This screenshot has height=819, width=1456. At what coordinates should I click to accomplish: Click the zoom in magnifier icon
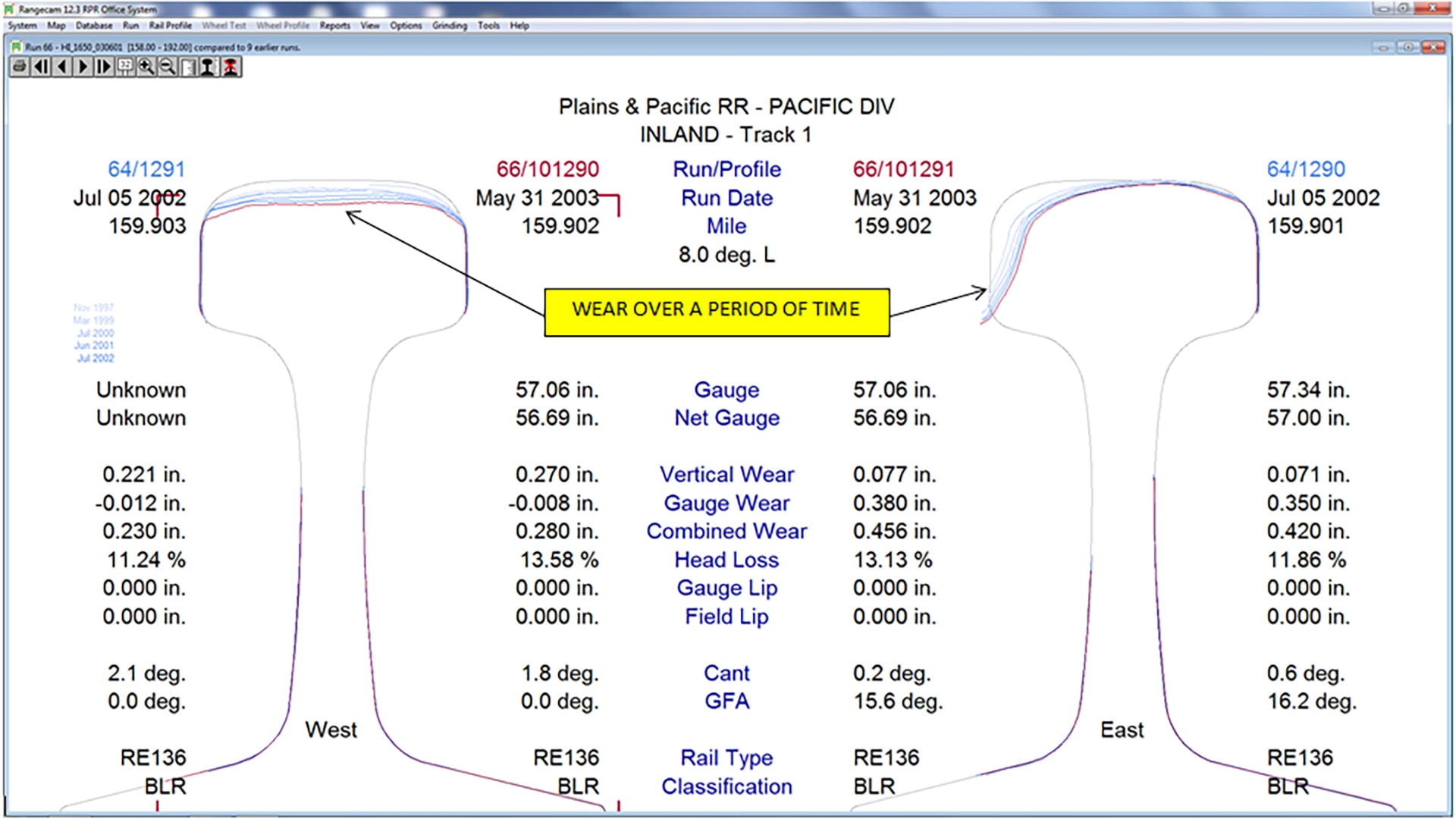coord(146,67)
